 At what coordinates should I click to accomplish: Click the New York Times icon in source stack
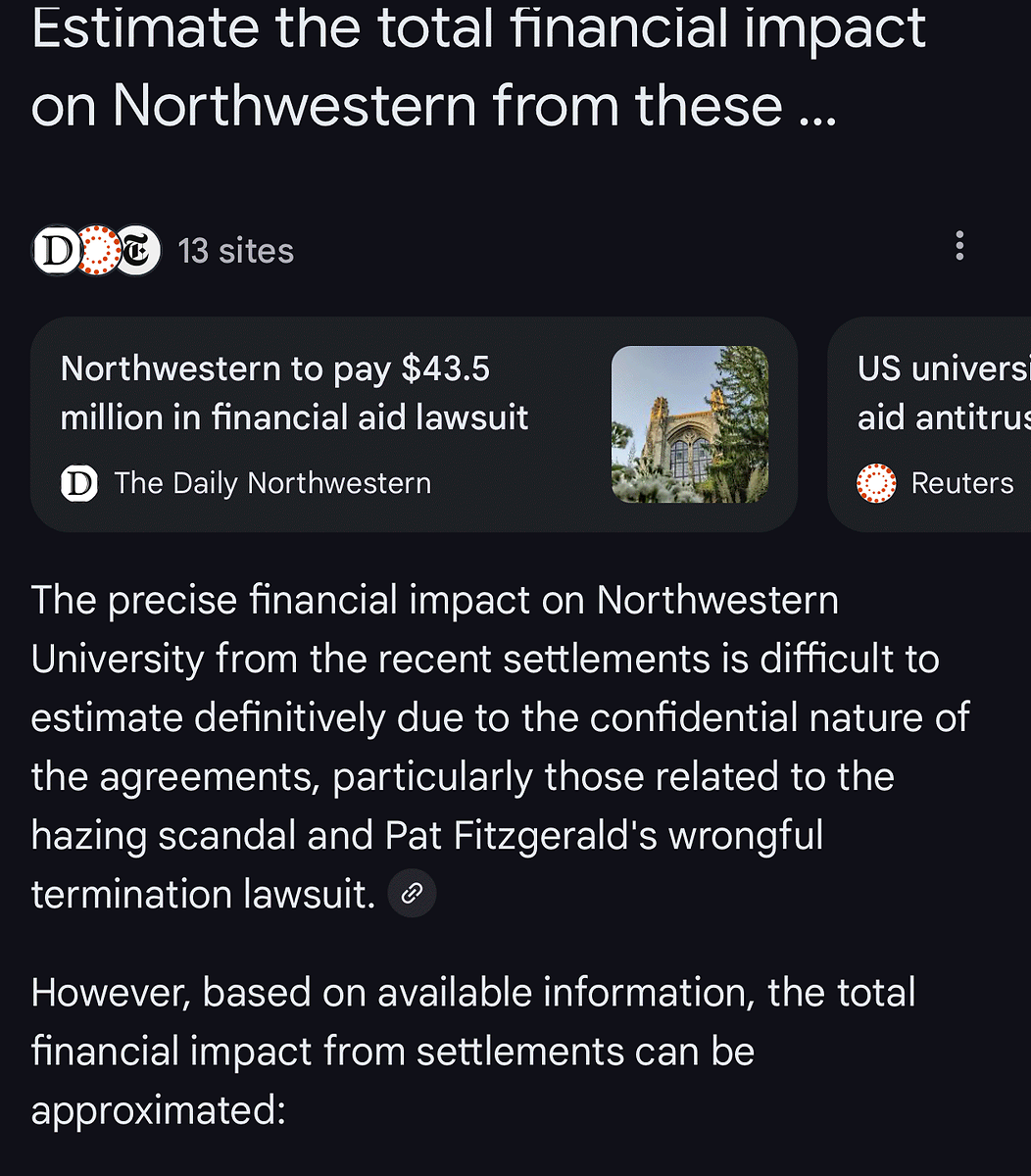pyautogui.click(x=138, y=251)
